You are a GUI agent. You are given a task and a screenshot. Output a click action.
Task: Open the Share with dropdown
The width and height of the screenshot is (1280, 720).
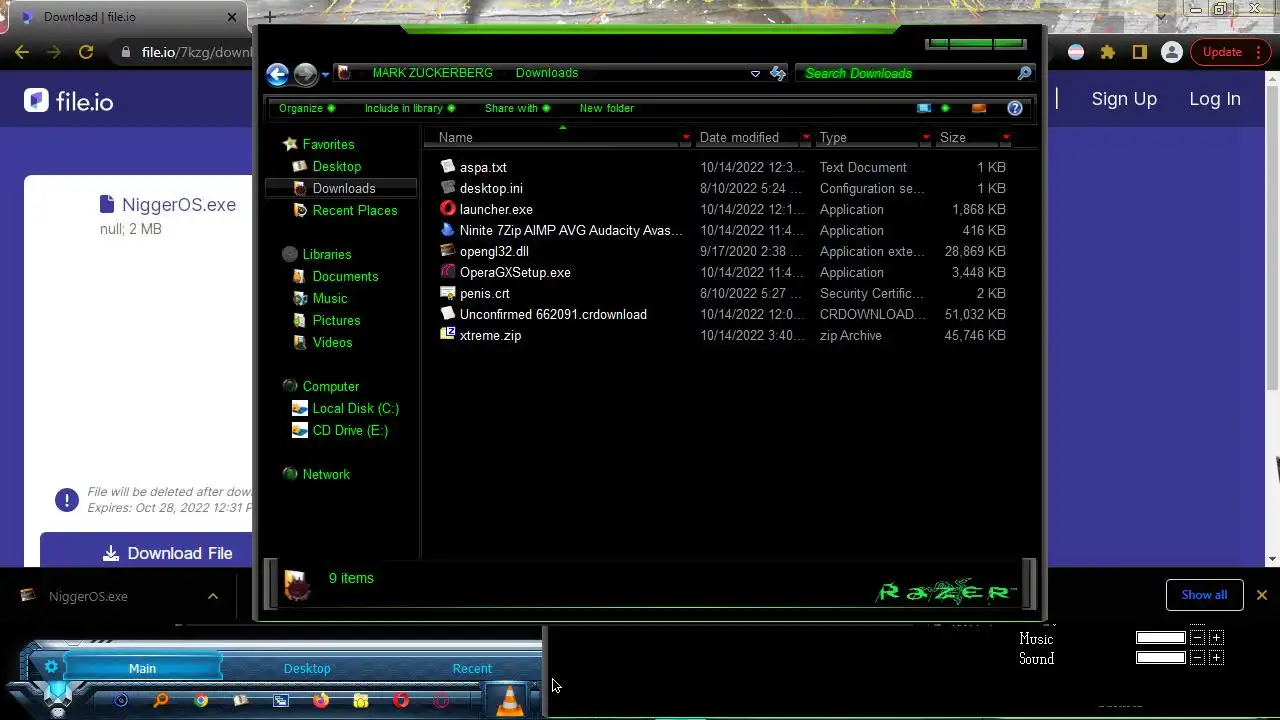[517, 108]
